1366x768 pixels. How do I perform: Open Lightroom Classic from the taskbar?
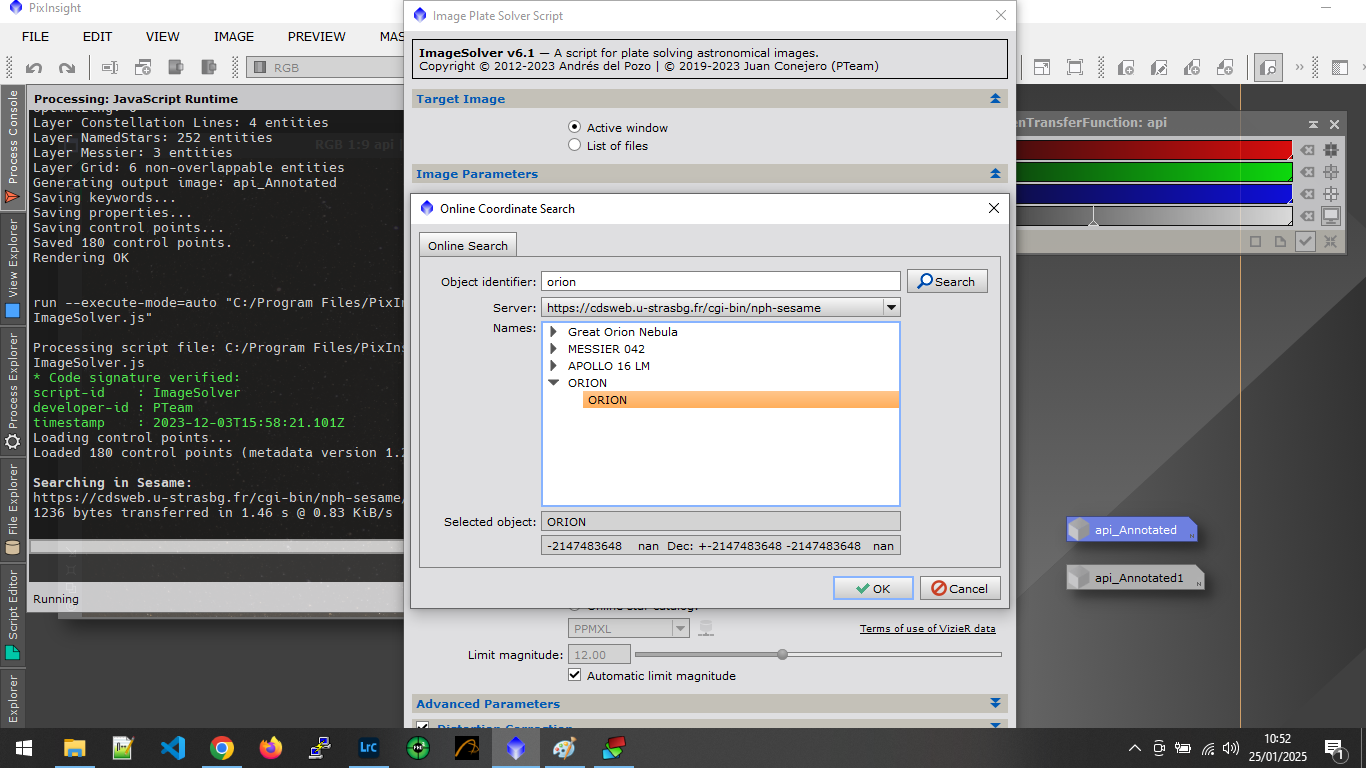(369, 747)
